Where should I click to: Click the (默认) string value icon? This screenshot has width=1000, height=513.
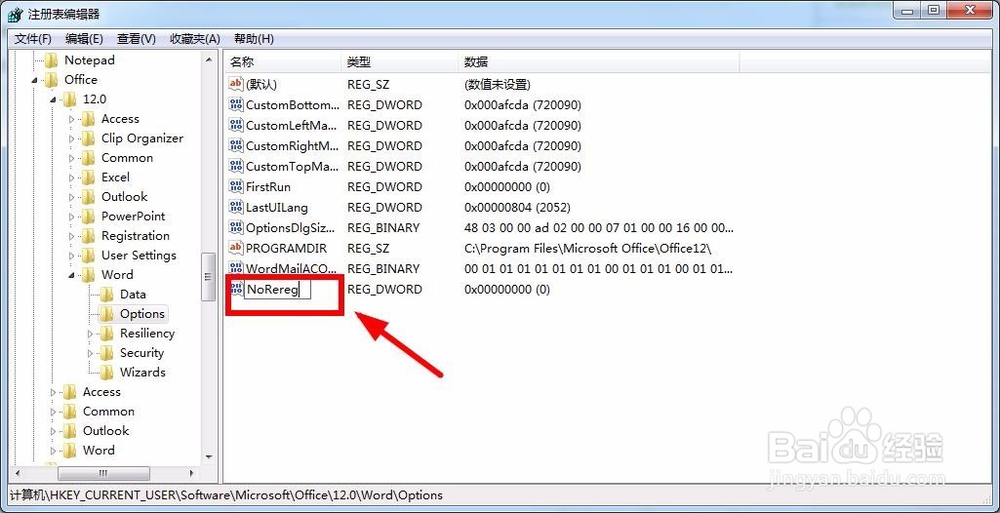[236, 84]
